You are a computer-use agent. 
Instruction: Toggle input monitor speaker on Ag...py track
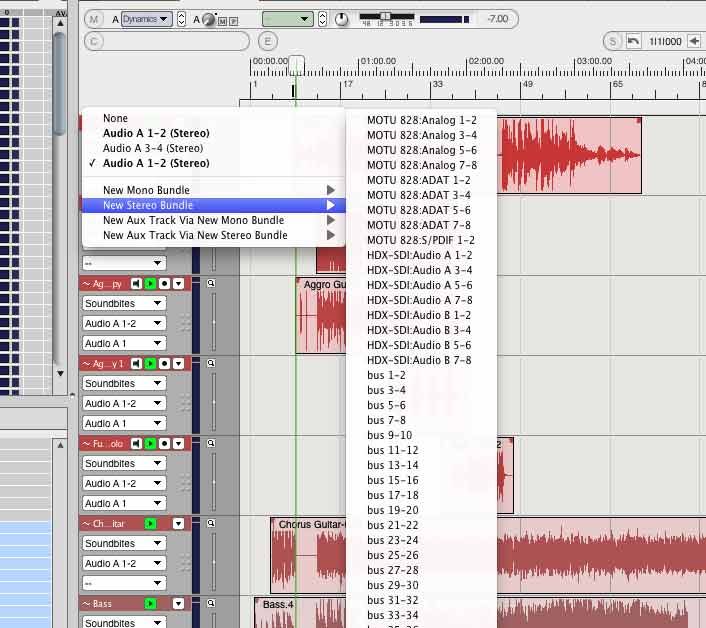136,284
